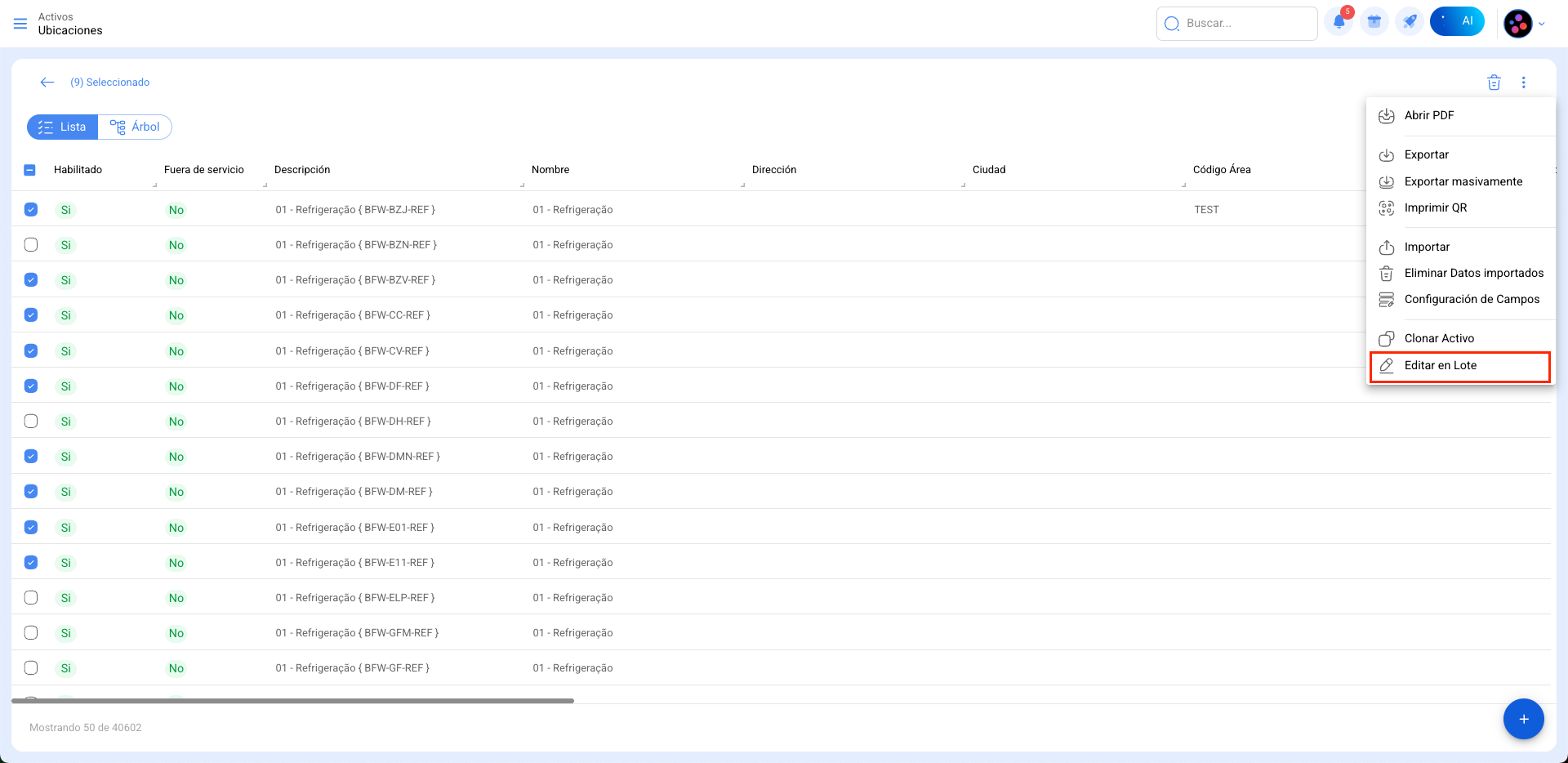Click the back arrow beside Seleccionado
The width and height of the screenshot is (1568, 763).
(47, 83)
